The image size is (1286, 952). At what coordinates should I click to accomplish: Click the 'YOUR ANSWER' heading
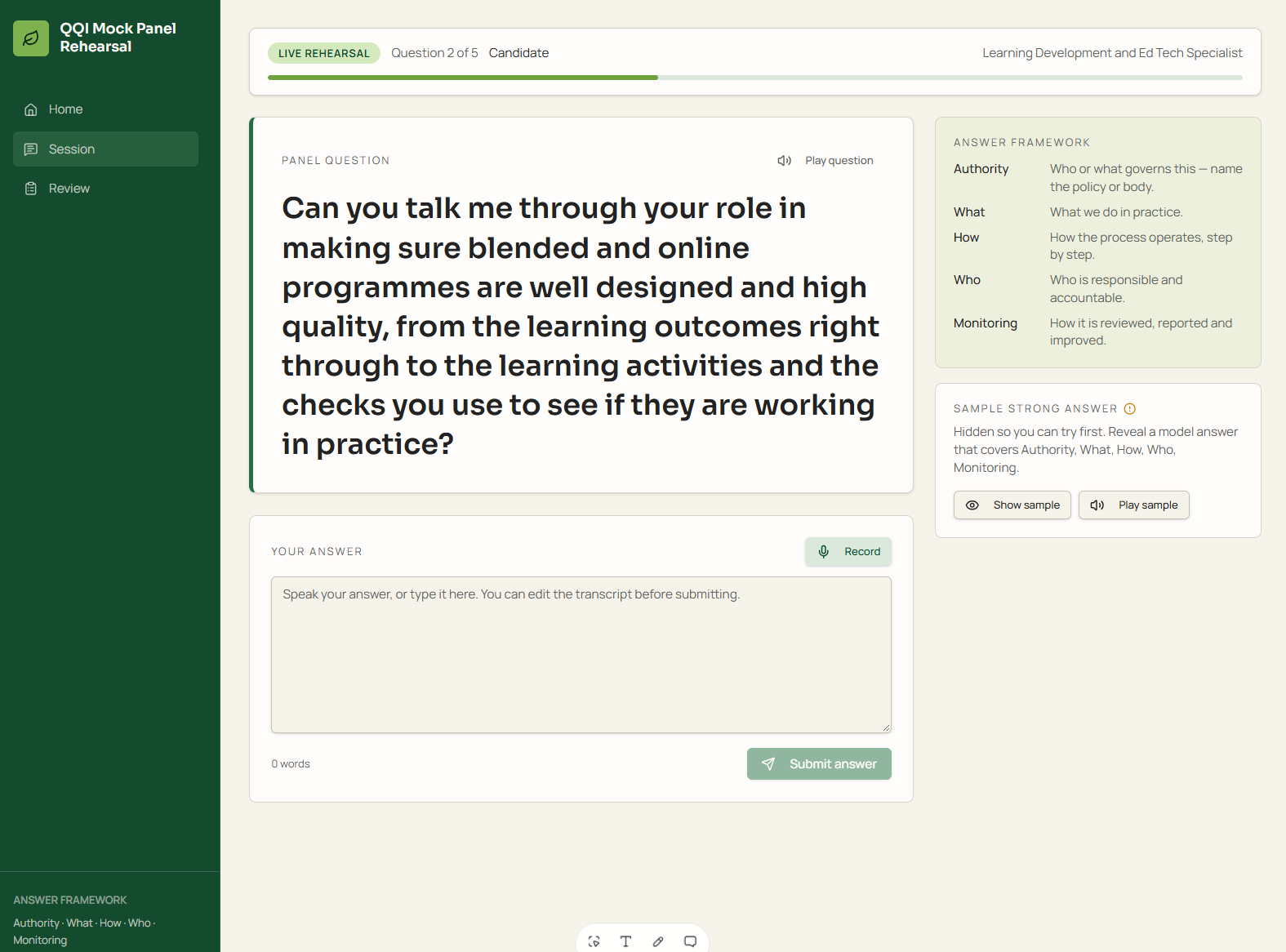(x=317, y=552)
